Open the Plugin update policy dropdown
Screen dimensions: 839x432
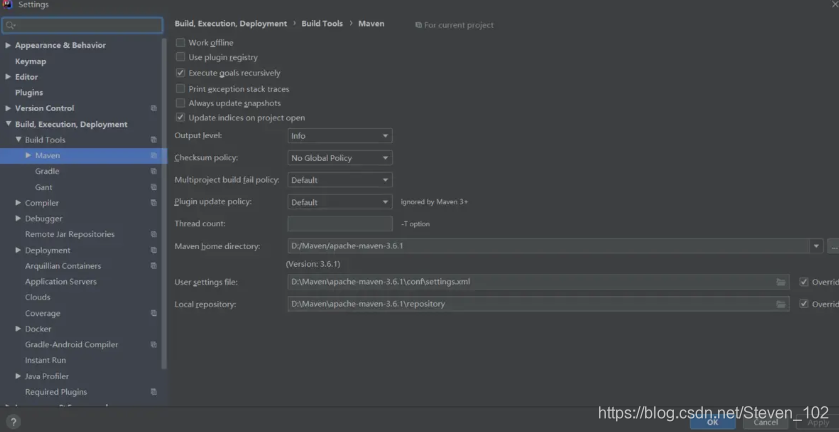pyautogui.click(x=340, y=202)
